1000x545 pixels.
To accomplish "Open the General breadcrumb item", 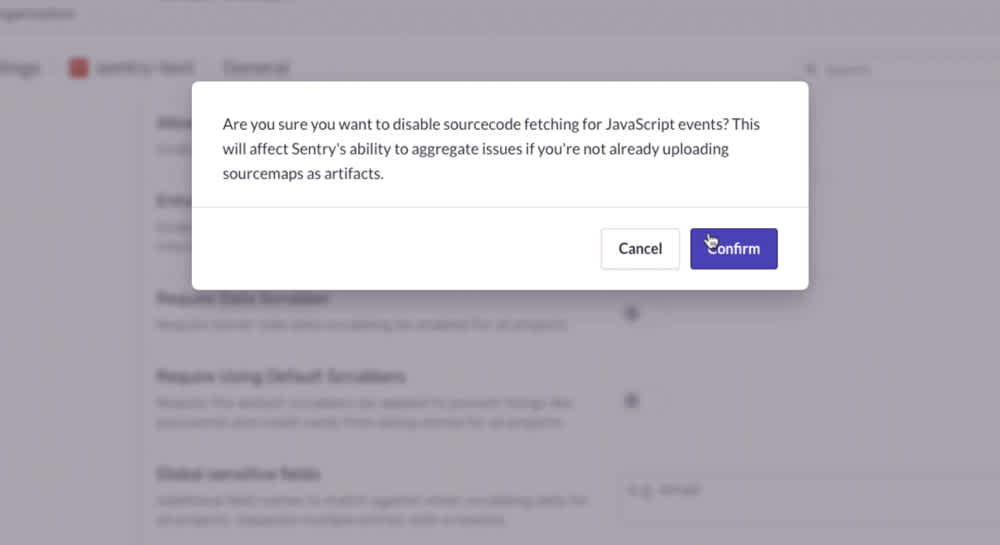I will click(x=256, y=68).
